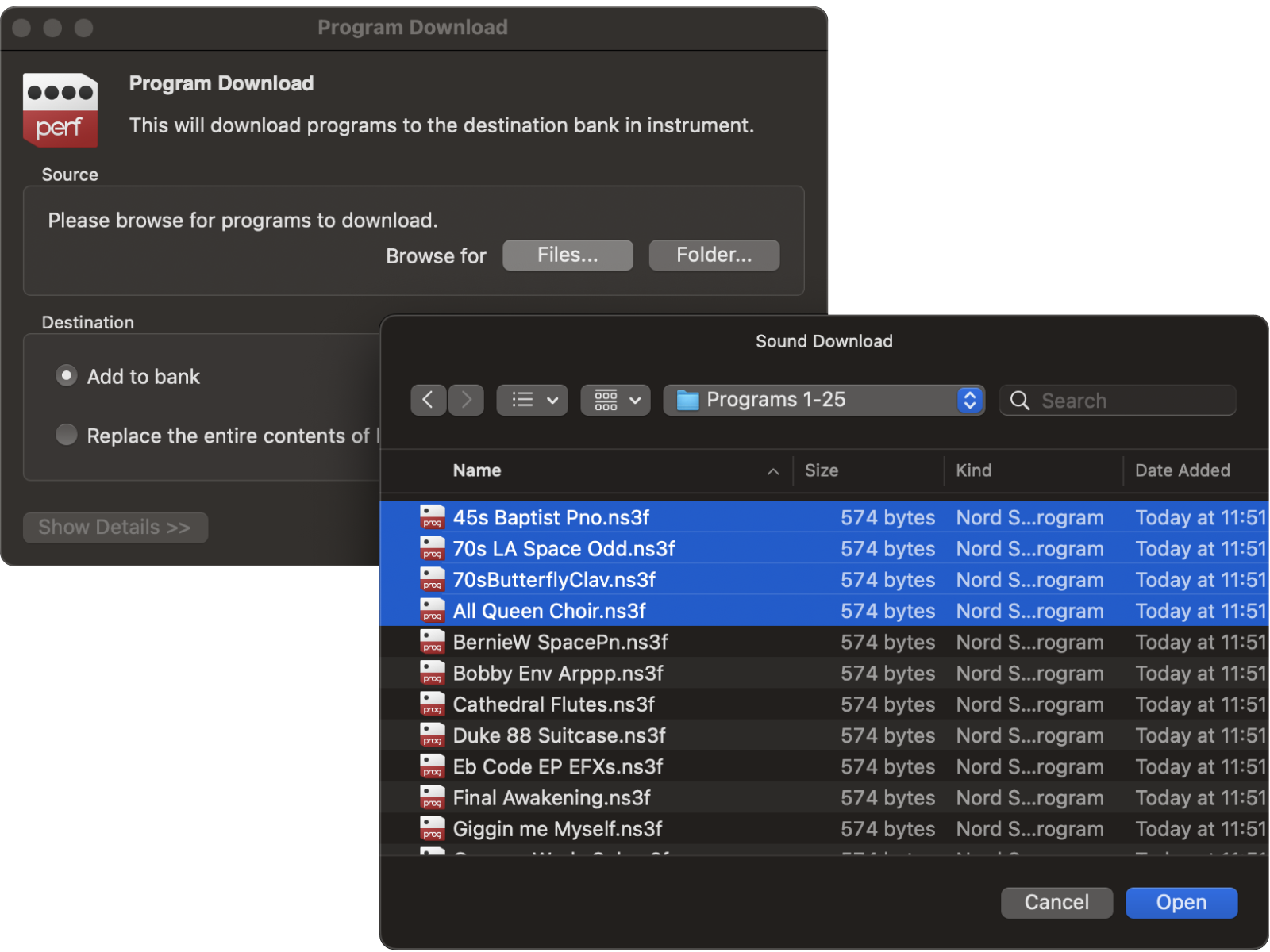Click the prog icon of Giggin me Myself.ns3f
The height and width of the screenshot is (952, 1270).
[433, 828]
